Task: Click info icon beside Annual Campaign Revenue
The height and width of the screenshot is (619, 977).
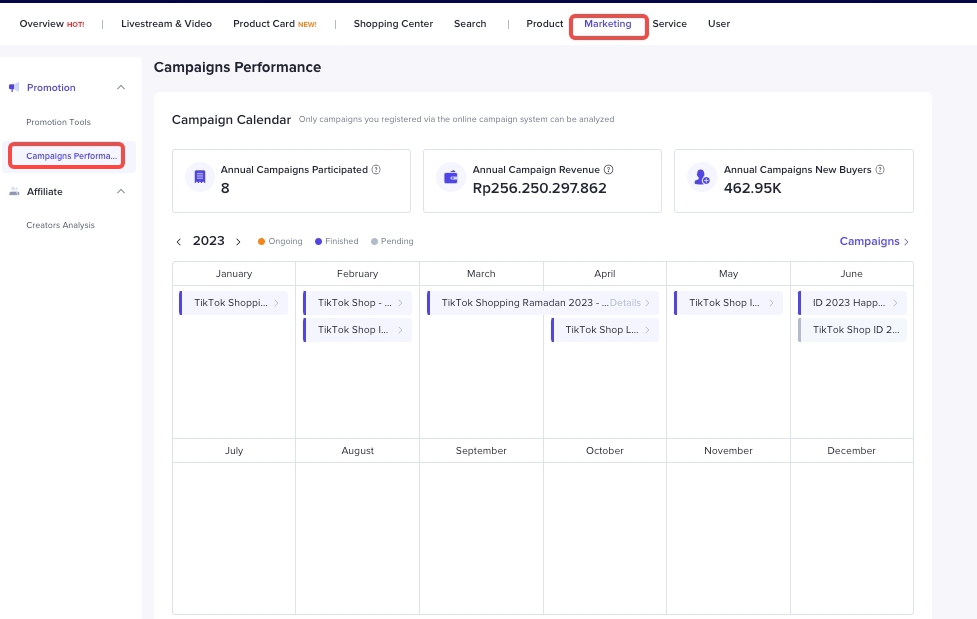Action: pos(608,170)
